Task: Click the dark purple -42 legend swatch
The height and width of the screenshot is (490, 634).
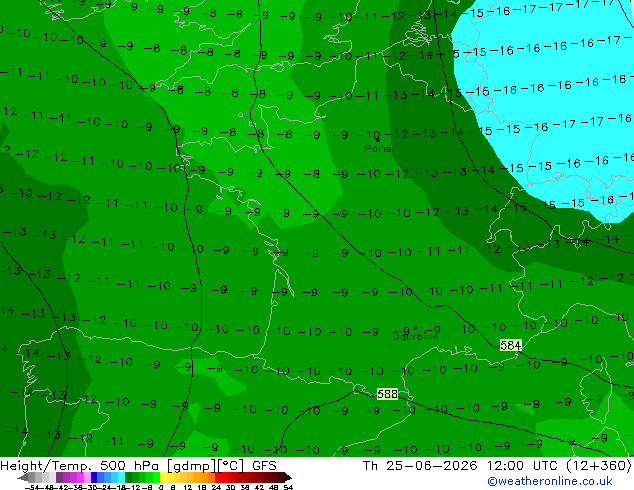Action: [59, 477]
